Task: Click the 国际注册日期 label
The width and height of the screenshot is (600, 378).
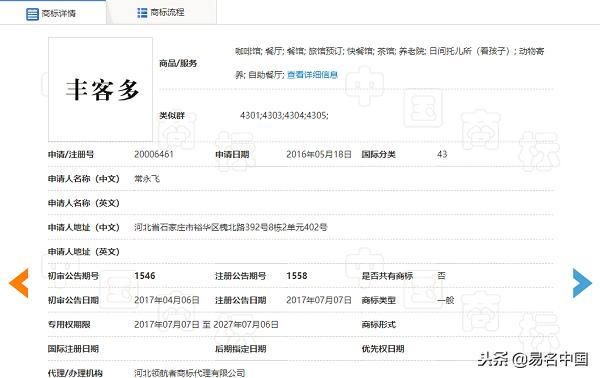Action: [x=73, y=349]
